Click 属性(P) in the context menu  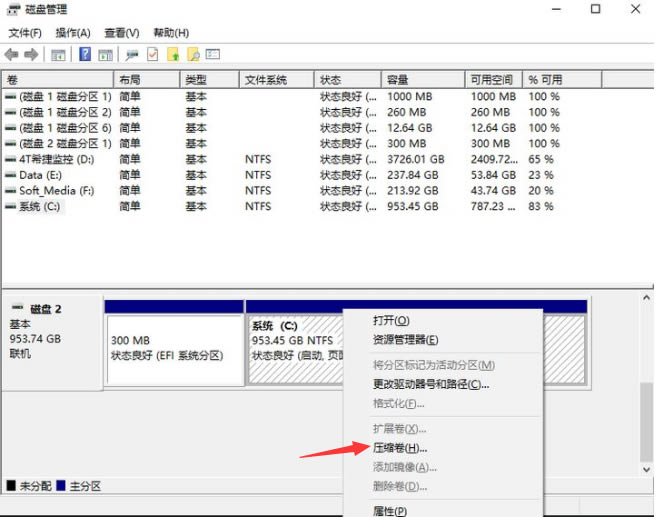tap(390, 510)
